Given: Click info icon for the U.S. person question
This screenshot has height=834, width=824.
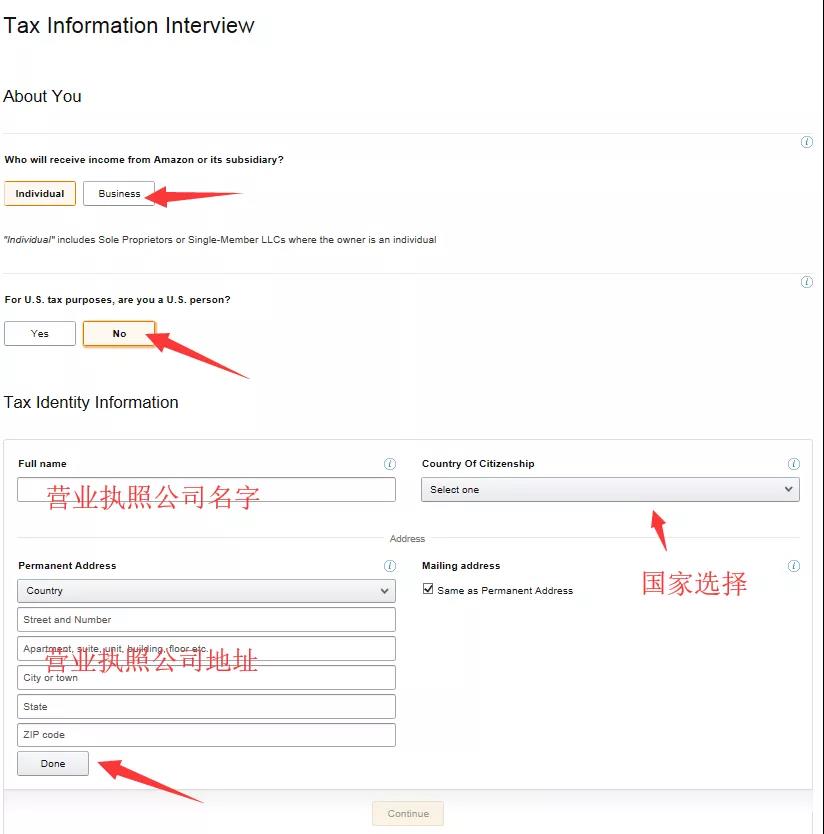Looking at the screenshot, I should coord(807,282).
